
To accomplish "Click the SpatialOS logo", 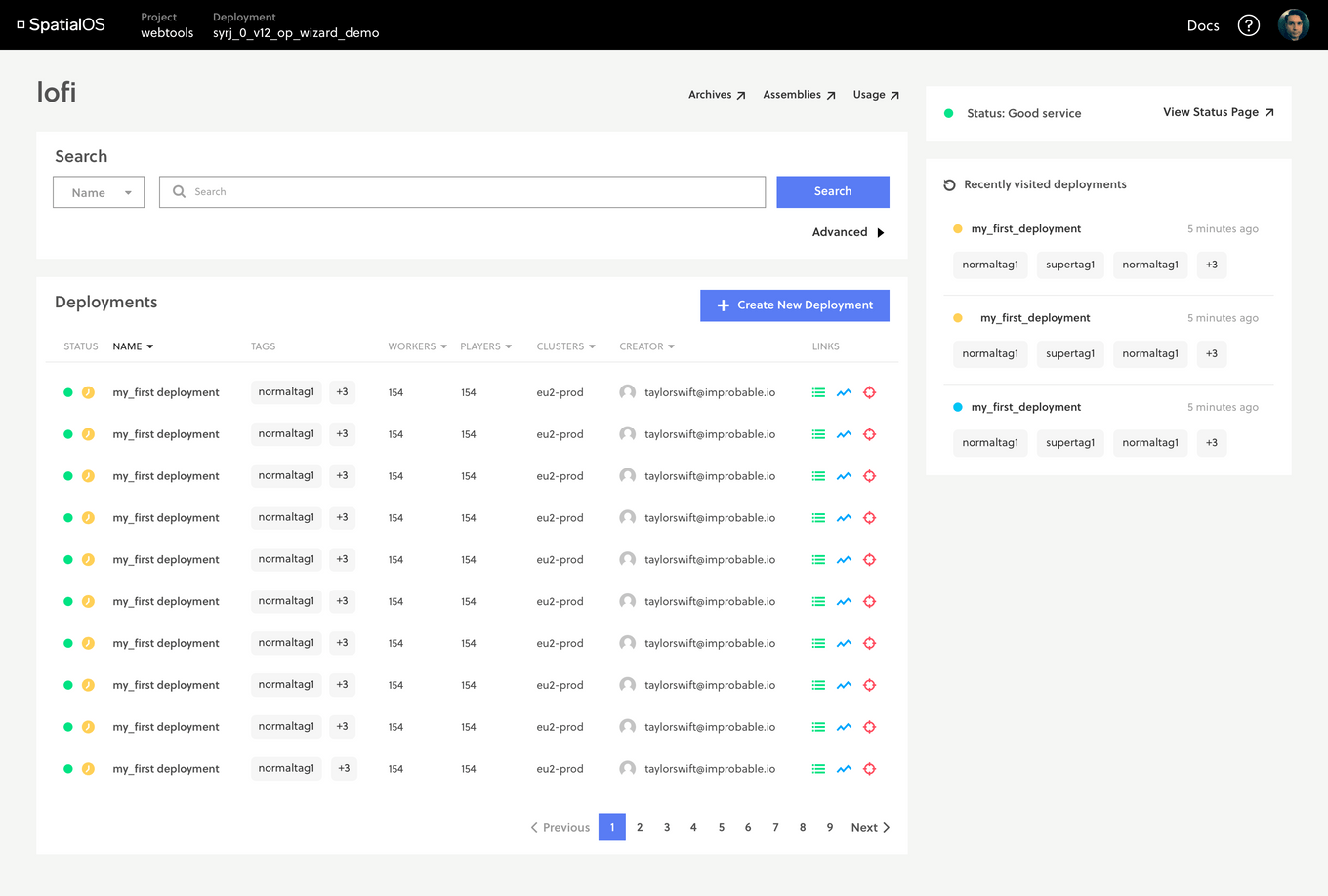I will click(61, 25).
